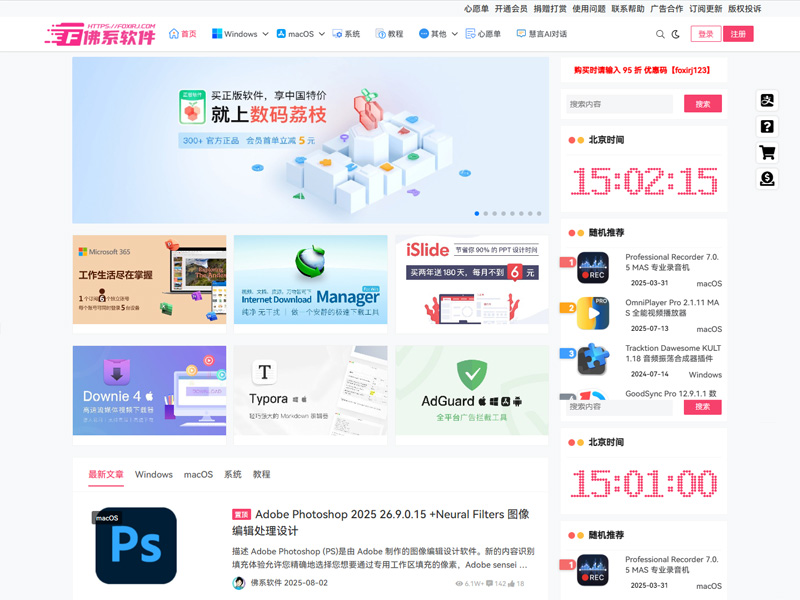Image resolution: width=800 pixels, height=600 pixels.
Task: Expand the Windows category dropdown
Action: pos(264,33)
